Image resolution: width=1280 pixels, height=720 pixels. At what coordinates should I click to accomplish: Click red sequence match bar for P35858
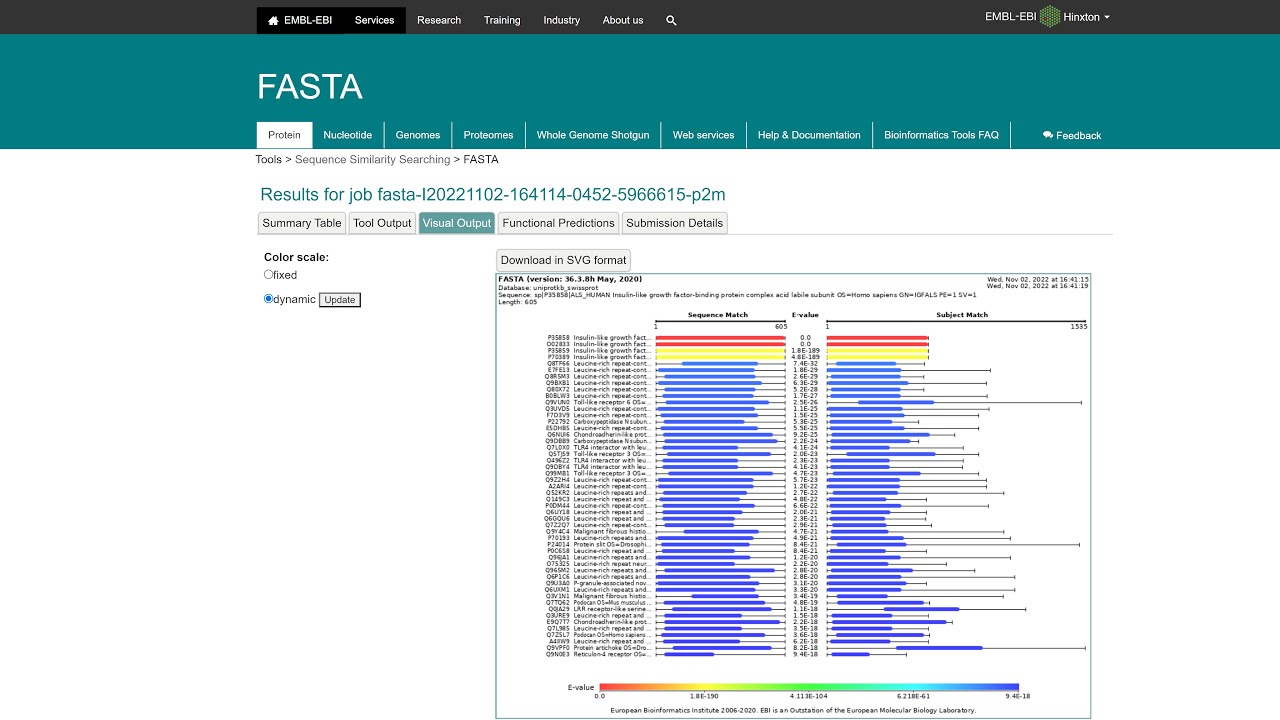(720, 338)
